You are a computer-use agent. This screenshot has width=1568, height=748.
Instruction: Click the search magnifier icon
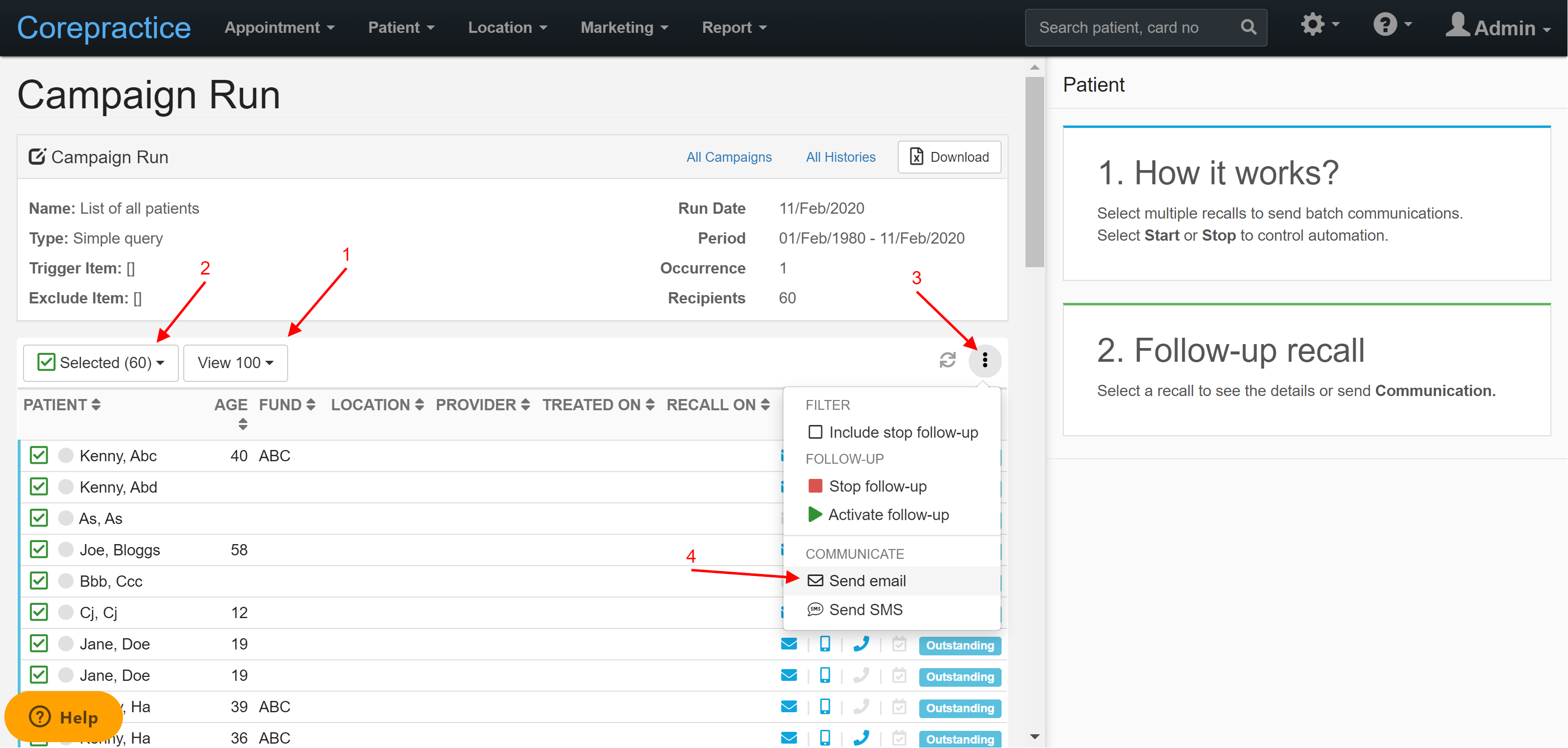click(1248, 27)
